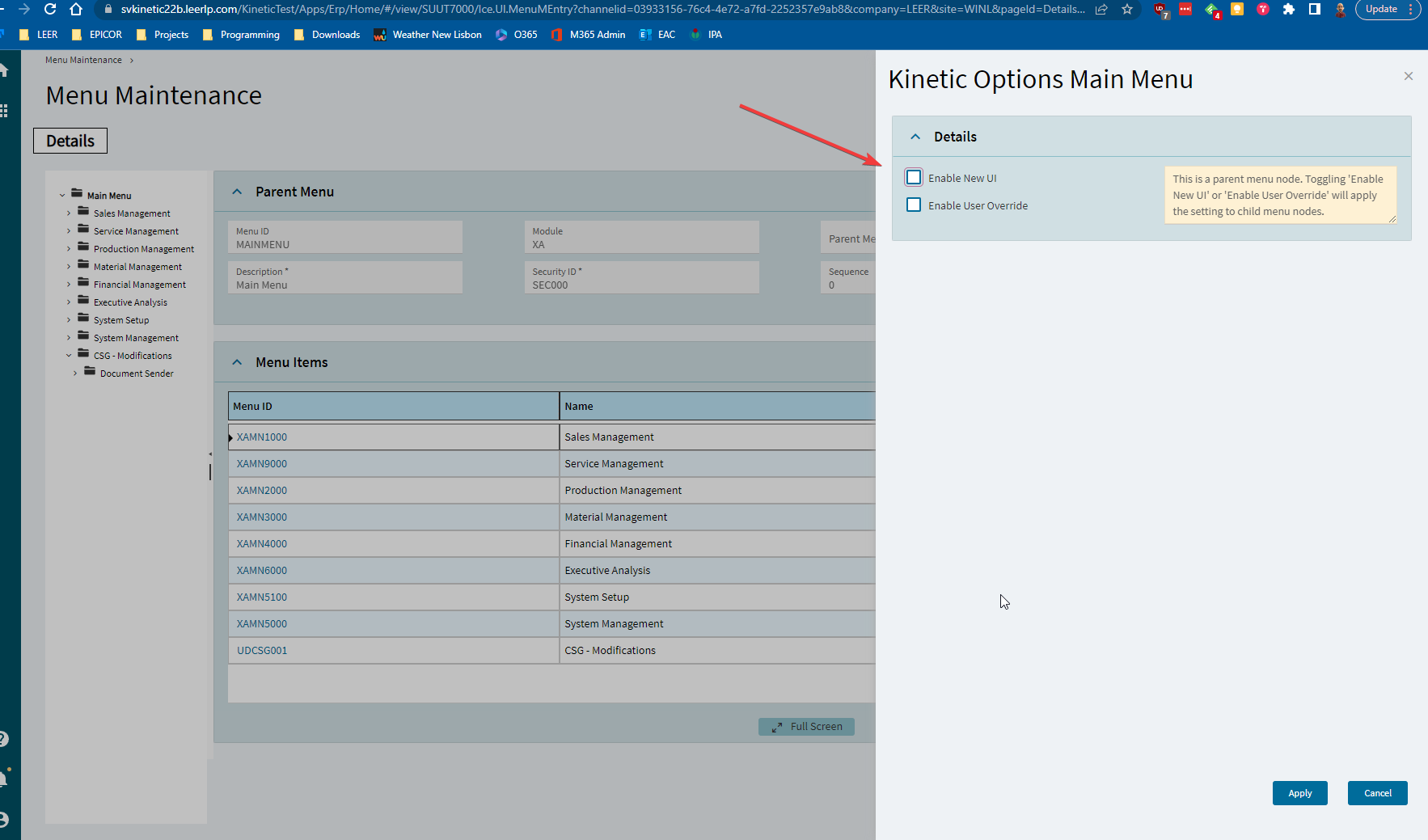
Task: Click the Apply button
Action: (x=1299, y=793)
